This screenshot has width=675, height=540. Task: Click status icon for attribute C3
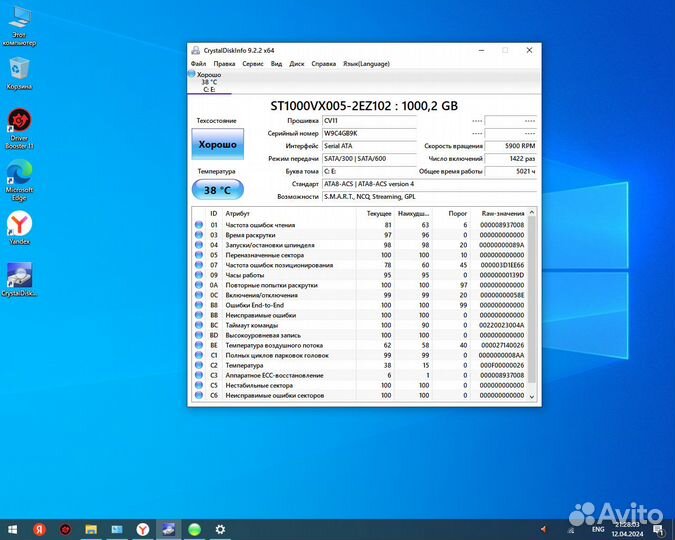point(199,375)
